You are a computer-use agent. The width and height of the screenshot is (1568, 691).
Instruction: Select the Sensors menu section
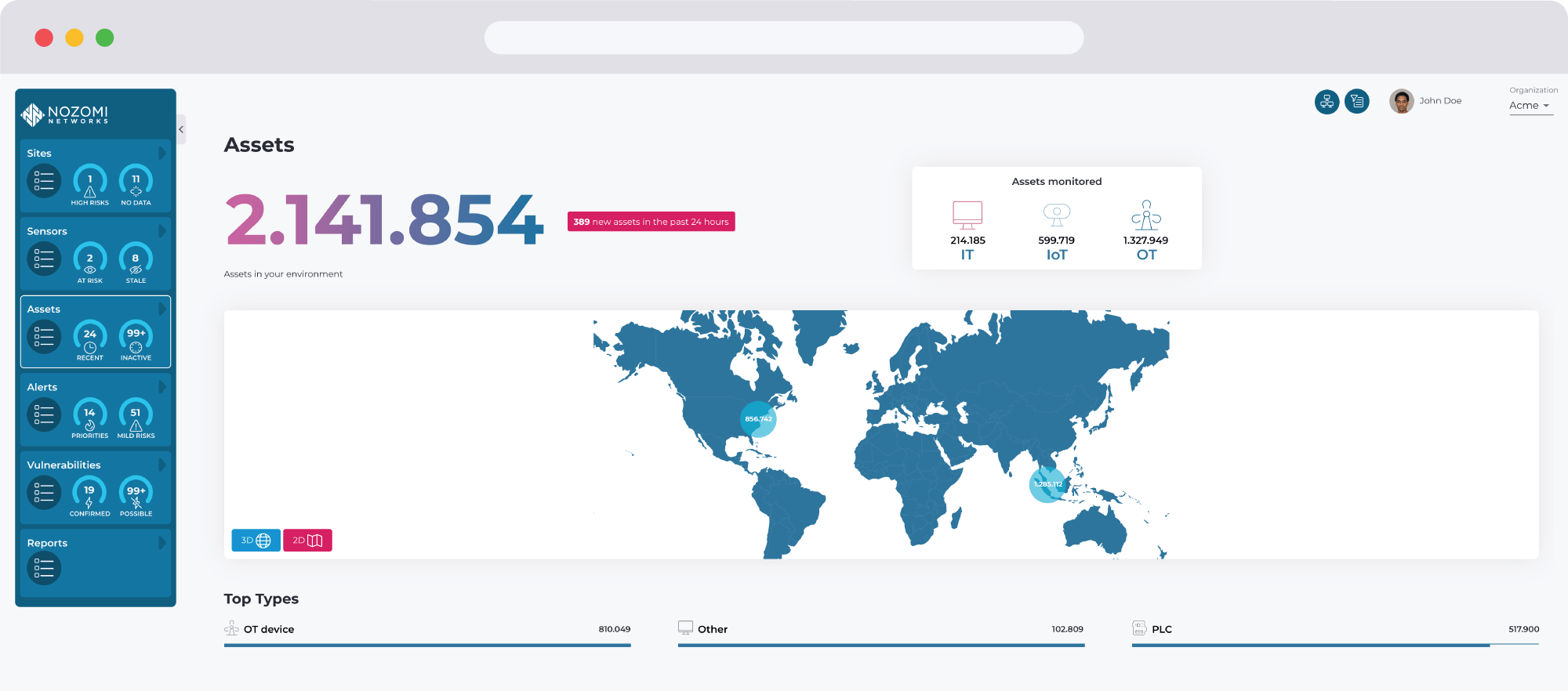pyautogui.click(x=47, y=232)
